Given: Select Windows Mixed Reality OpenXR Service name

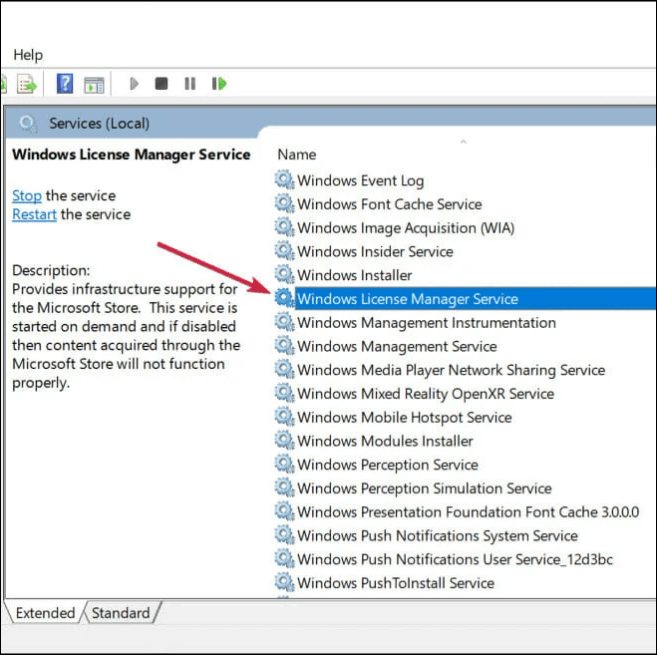Looking at the screenshot, I should point(426,394).
